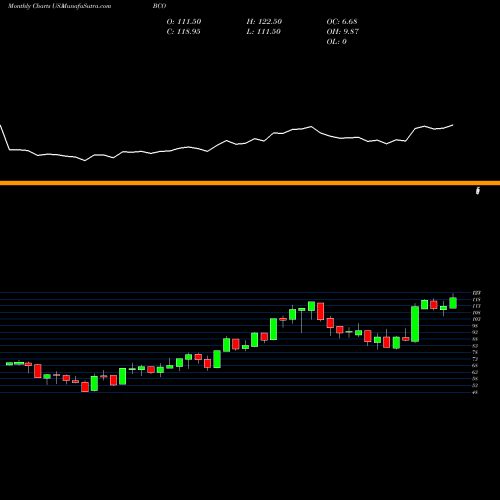Click the '92' price axis label
This screenshot has width=500, height=500.
(476, 332)
